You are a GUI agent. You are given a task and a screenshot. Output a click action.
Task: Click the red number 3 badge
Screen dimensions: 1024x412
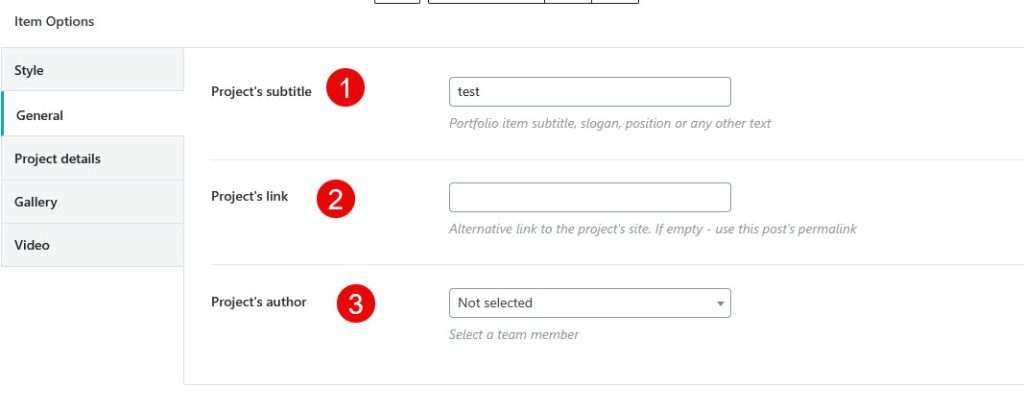(x=355, y=304)
